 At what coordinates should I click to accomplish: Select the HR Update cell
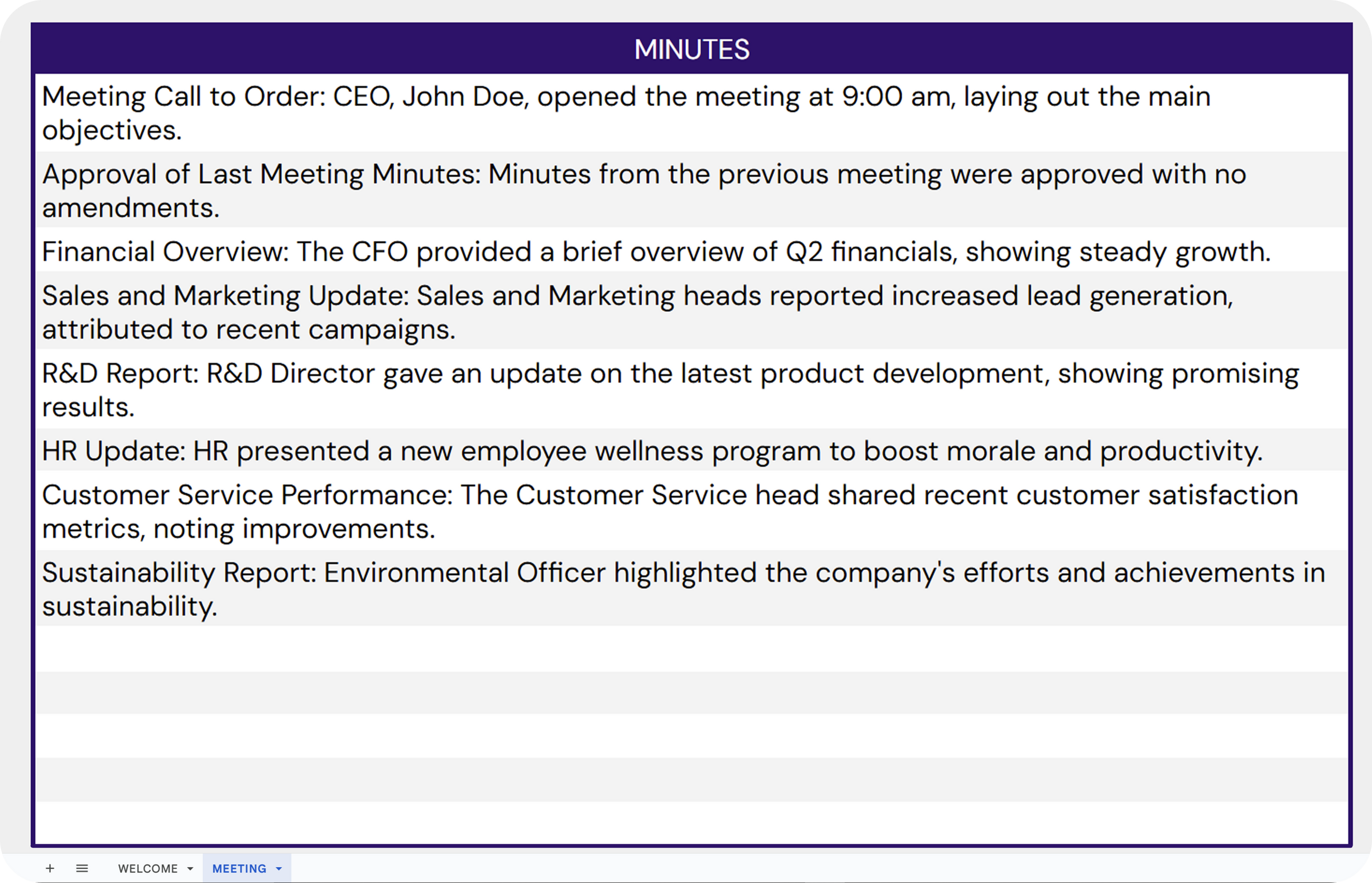pos(691,450)
